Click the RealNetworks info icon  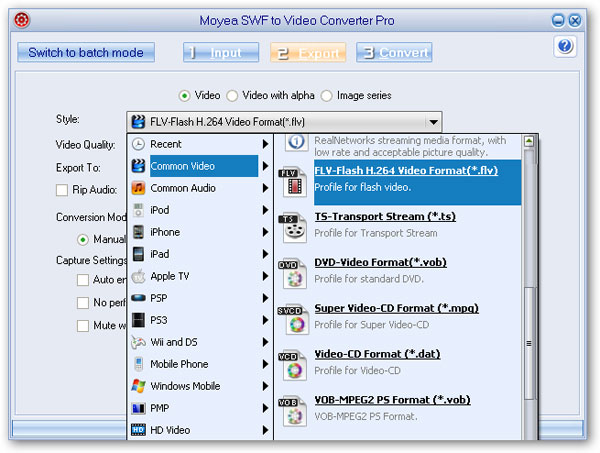click(x=297, y=142)
